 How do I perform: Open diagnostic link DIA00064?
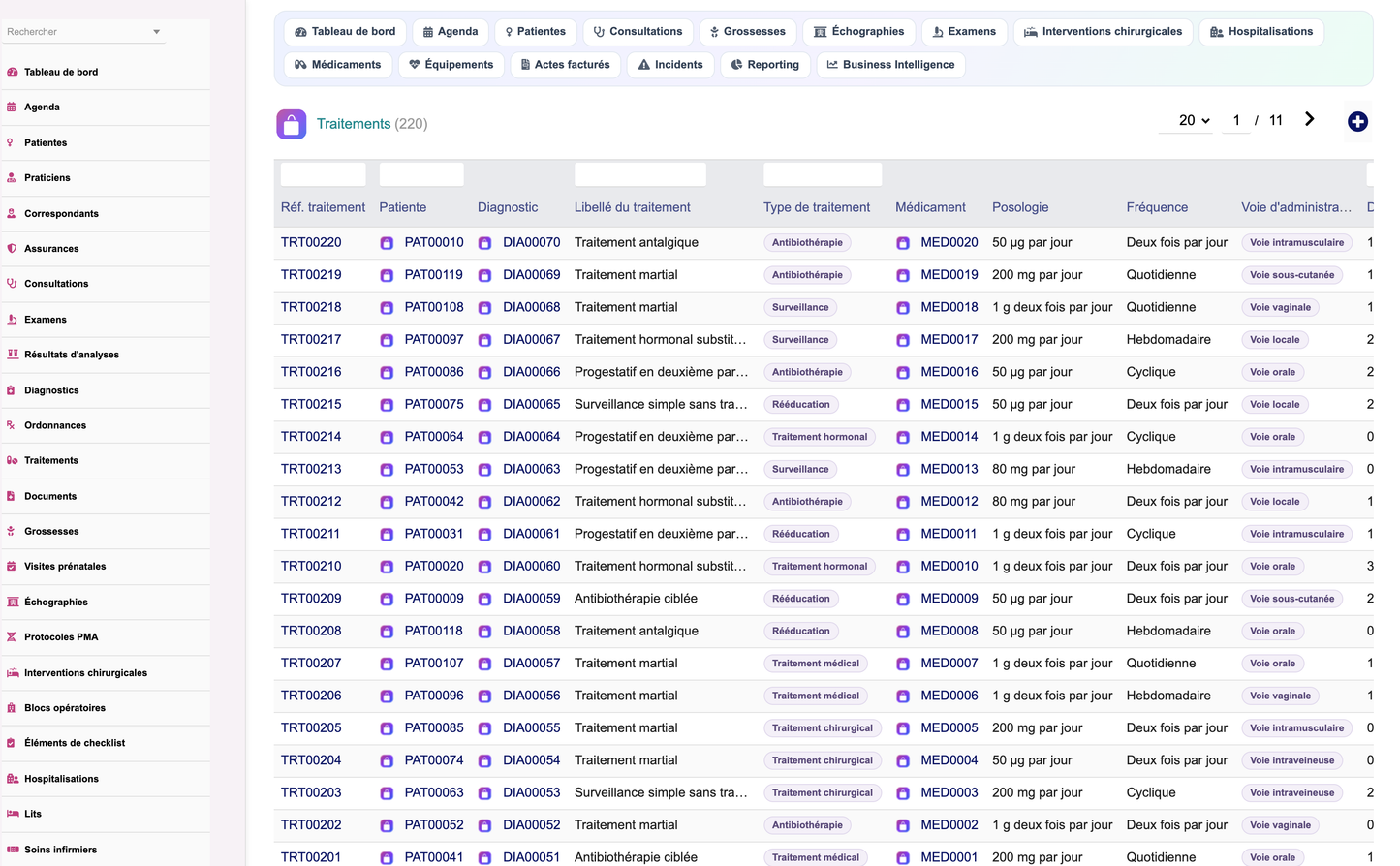click(532, 436)
